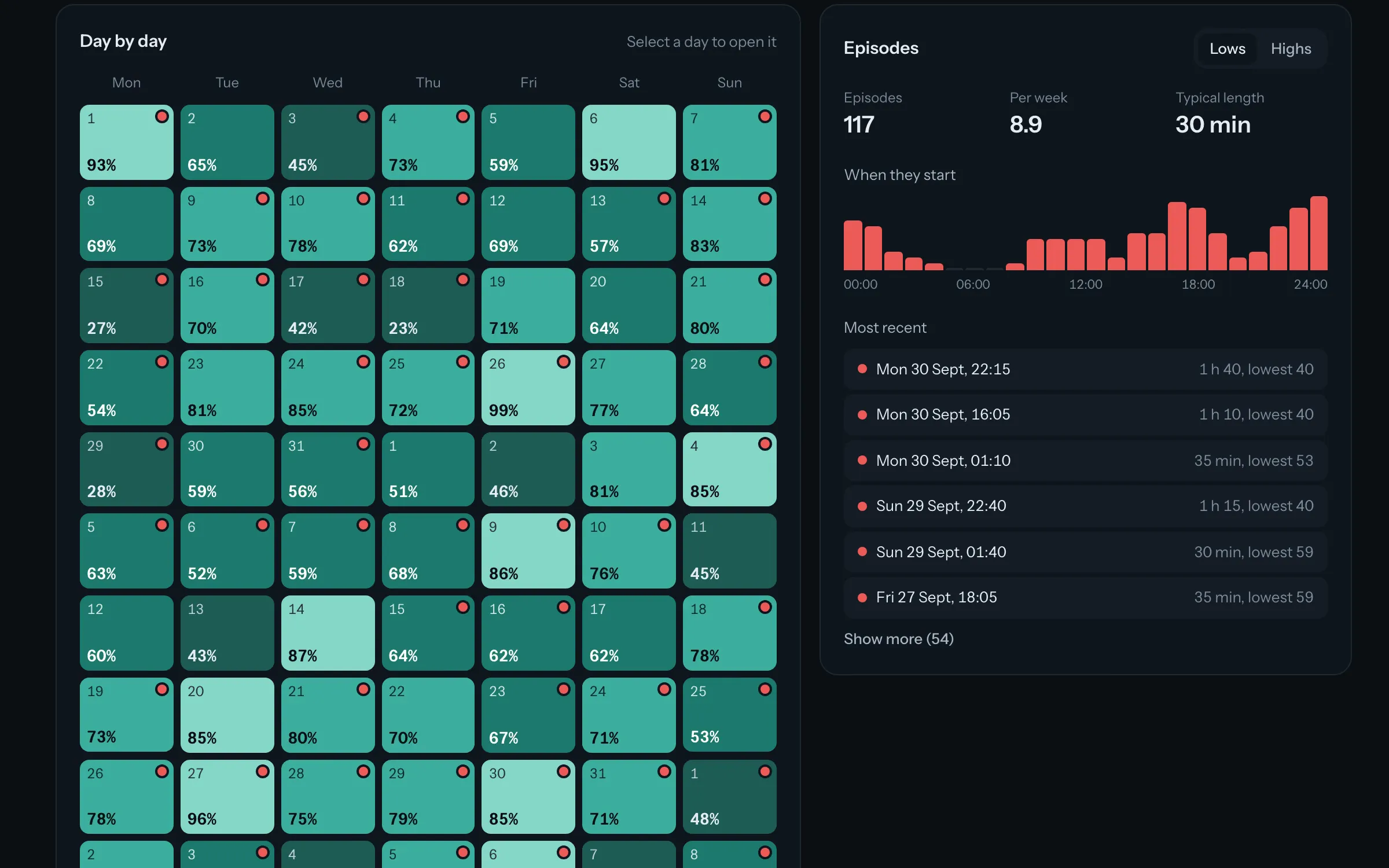Open the Sun 29 Sept, 22:40 episode
This screenshot has height=868, width=1389.
pos(1085,506)
